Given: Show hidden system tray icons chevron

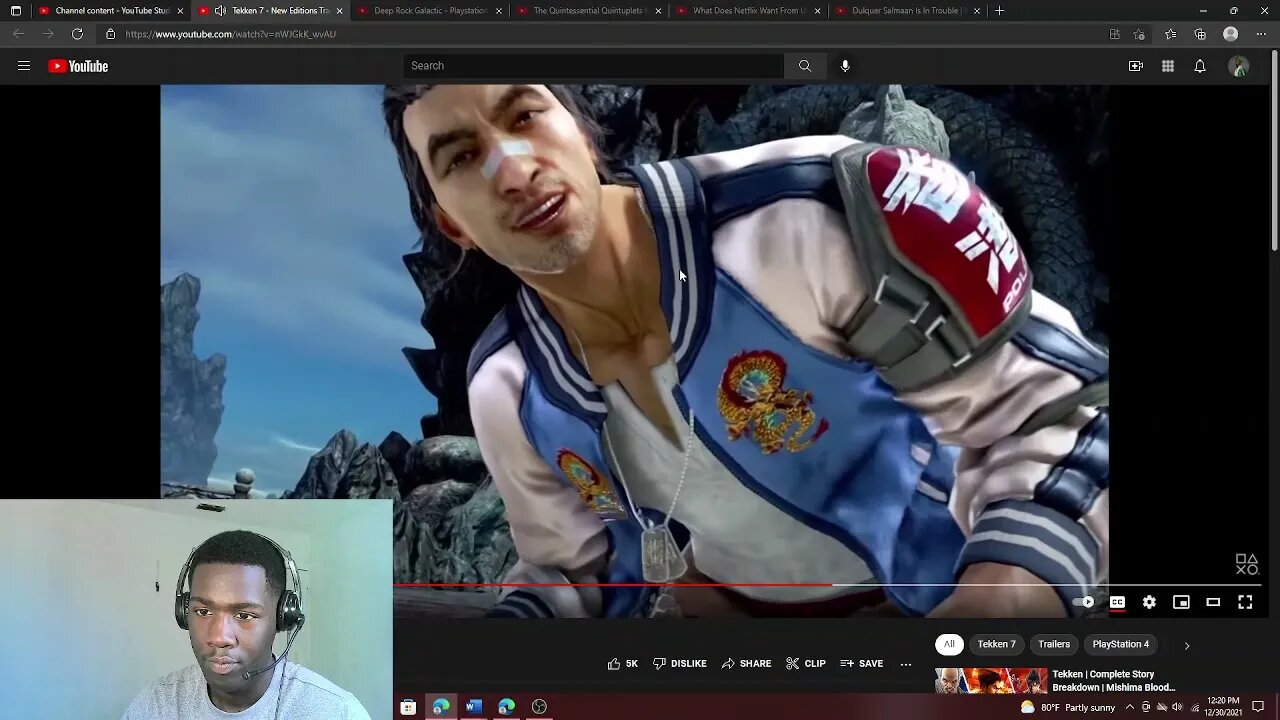Looking at the screenshot, I should point(1130,707).
